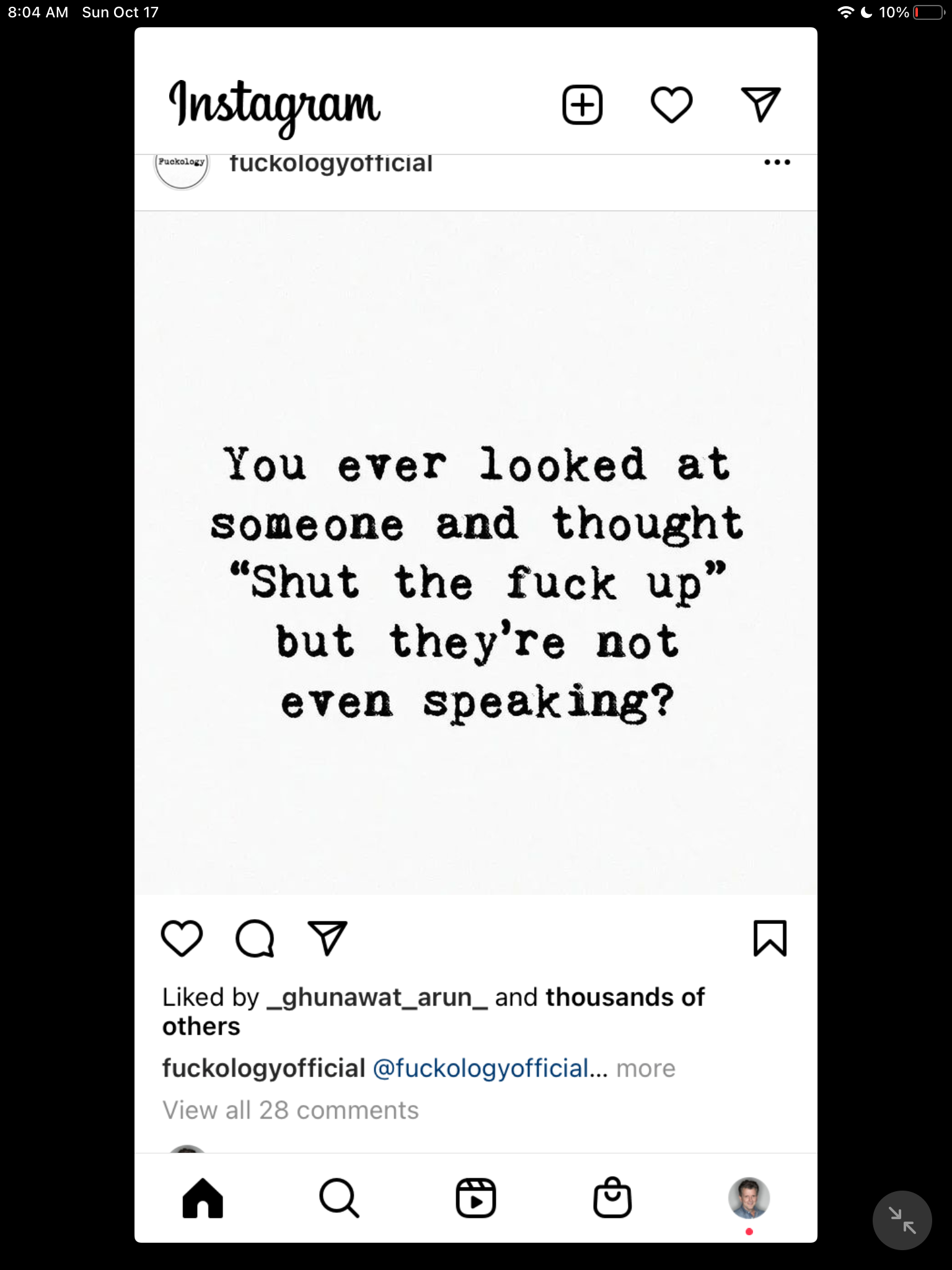
Task: Open the Reels tab
Action: [475, 1198]
